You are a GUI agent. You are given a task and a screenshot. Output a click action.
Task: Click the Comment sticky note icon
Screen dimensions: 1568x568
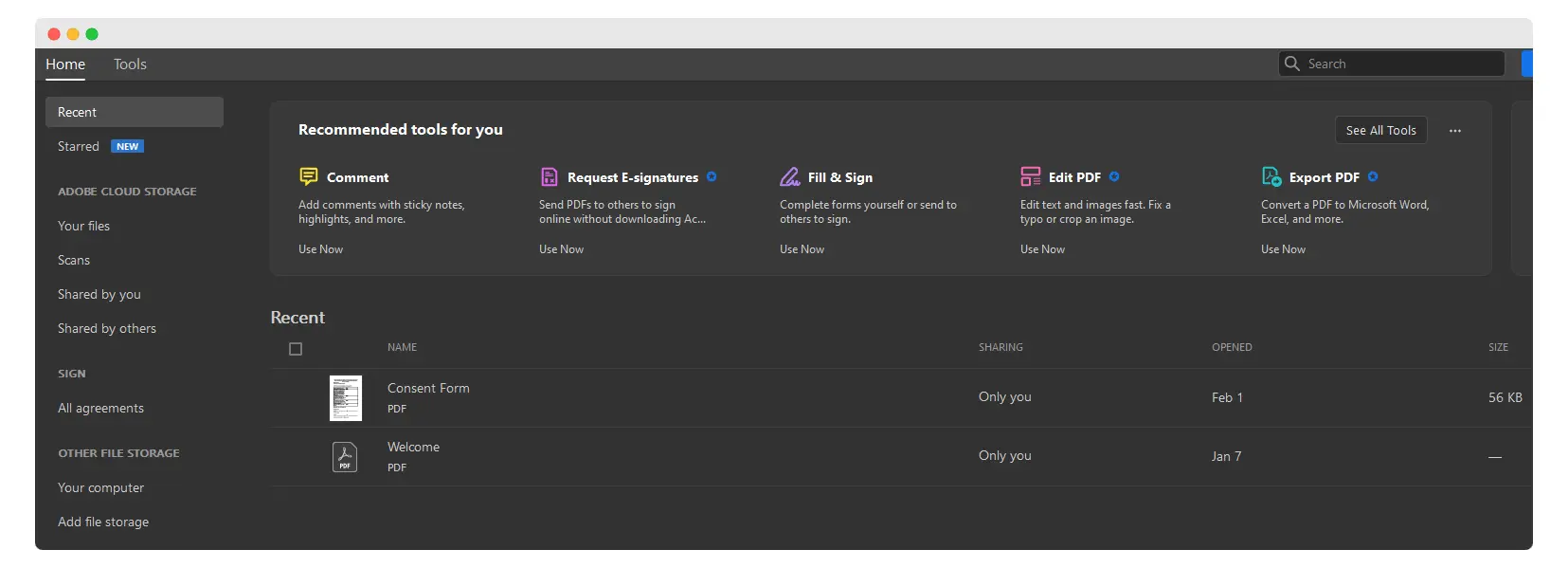309,176
